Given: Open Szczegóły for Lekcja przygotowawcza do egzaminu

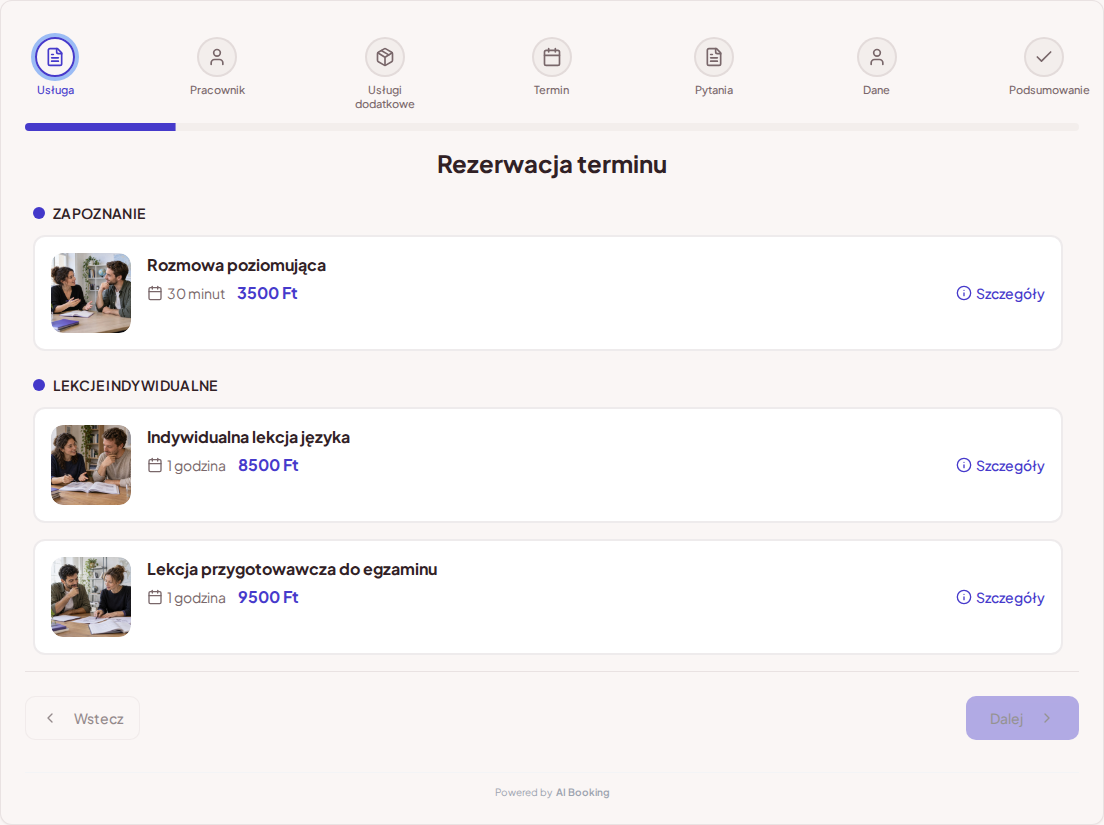Looking at the screenshot, I should tap(1000, 598).
